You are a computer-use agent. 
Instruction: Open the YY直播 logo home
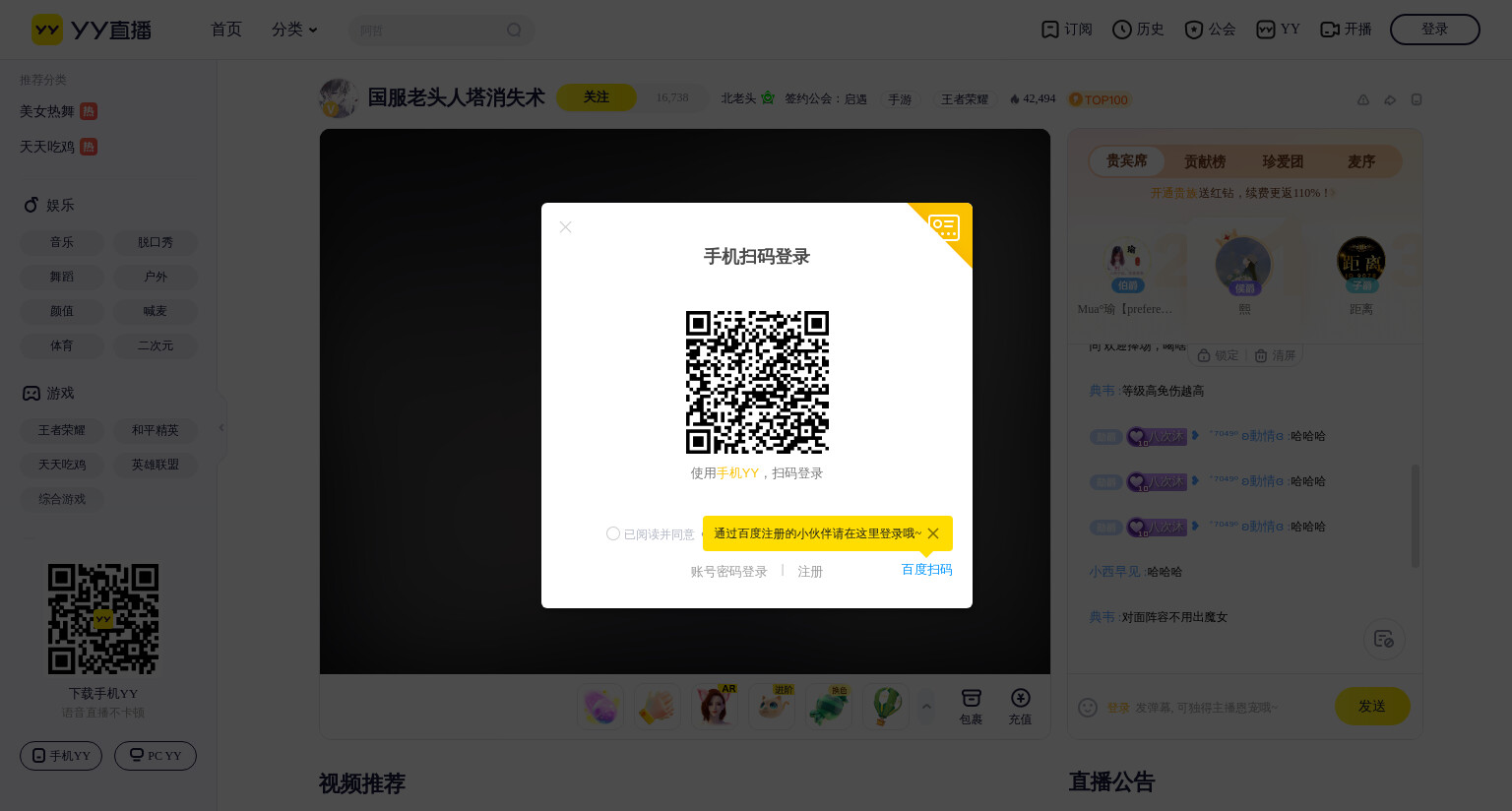[92, 30]
